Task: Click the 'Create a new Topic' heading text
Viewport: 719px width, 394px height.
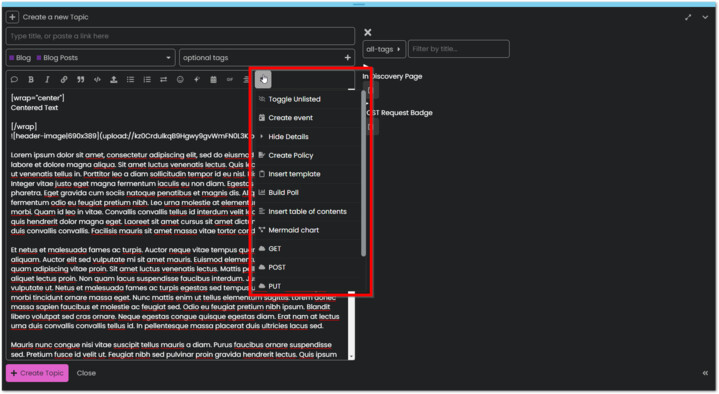Action: (55, 17)
